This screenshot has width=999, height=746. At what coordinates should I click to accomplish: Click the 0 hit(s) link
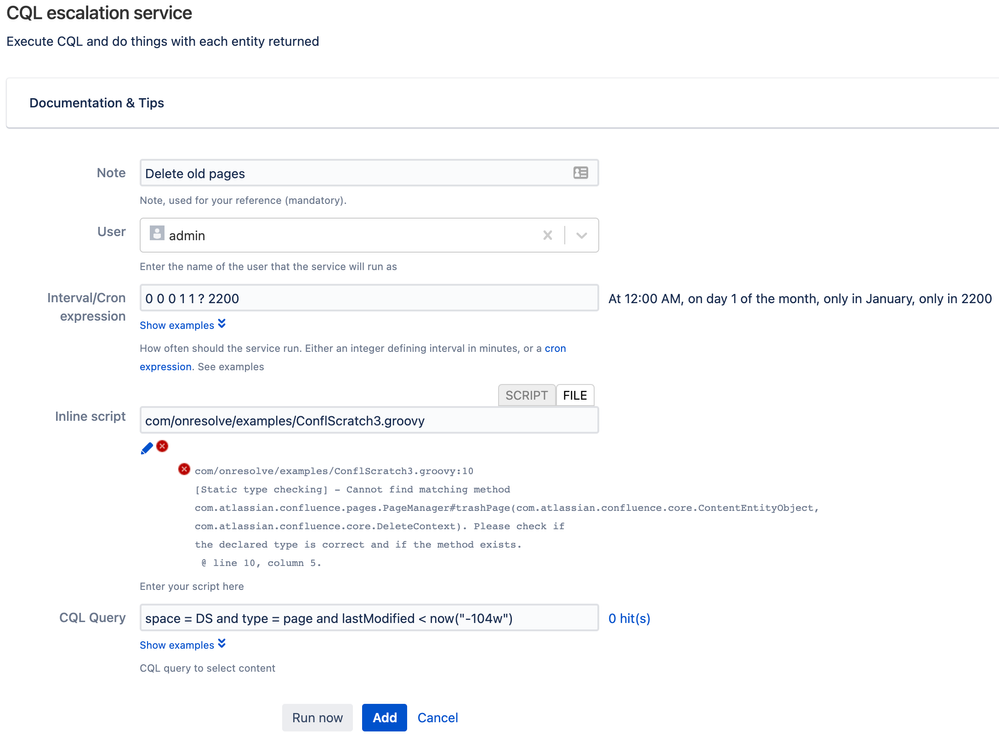[629, 618]
